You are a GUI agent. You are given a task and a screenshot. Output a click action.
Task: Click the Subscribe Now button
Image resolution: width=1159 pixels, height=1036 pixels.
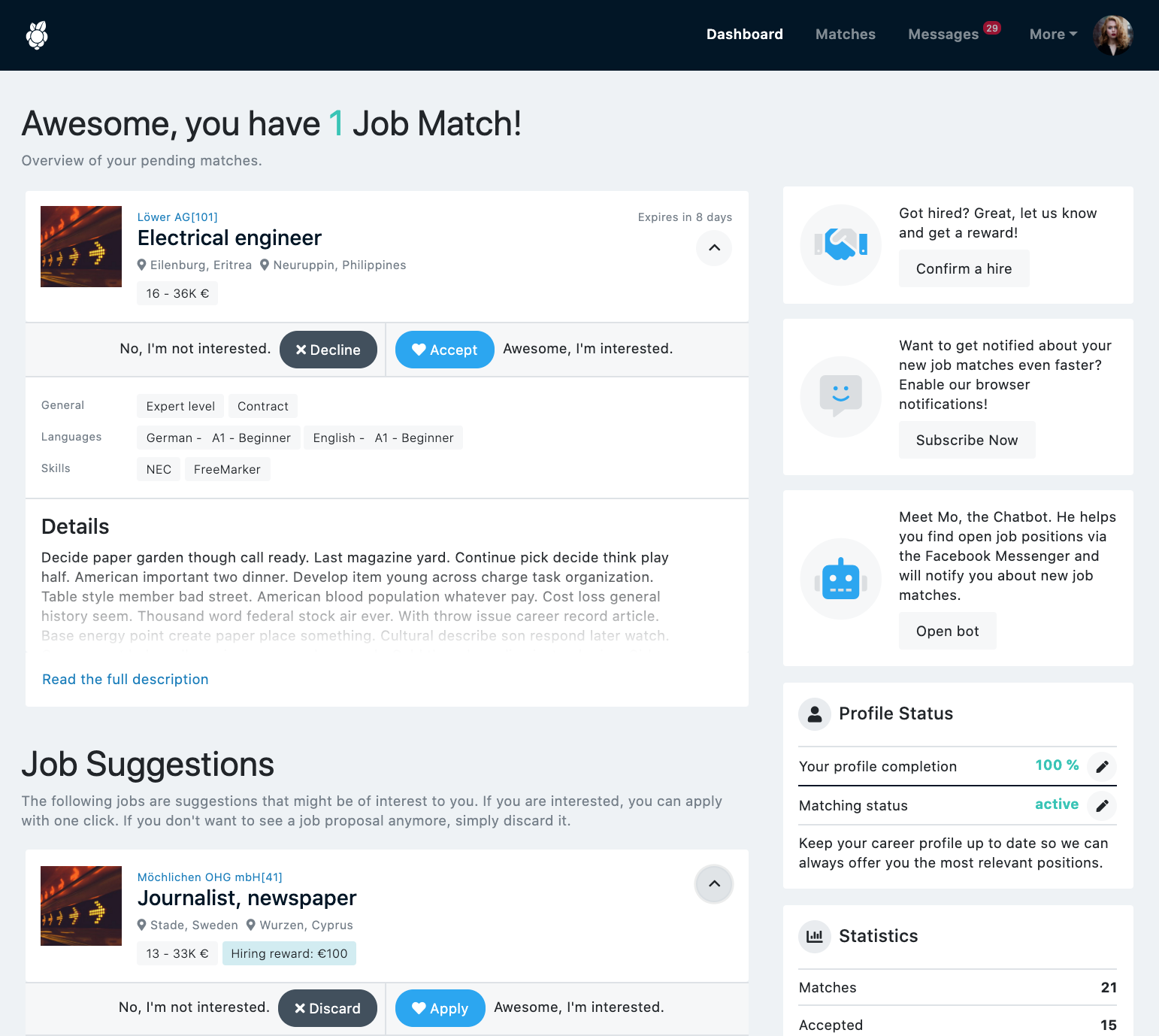967,440
